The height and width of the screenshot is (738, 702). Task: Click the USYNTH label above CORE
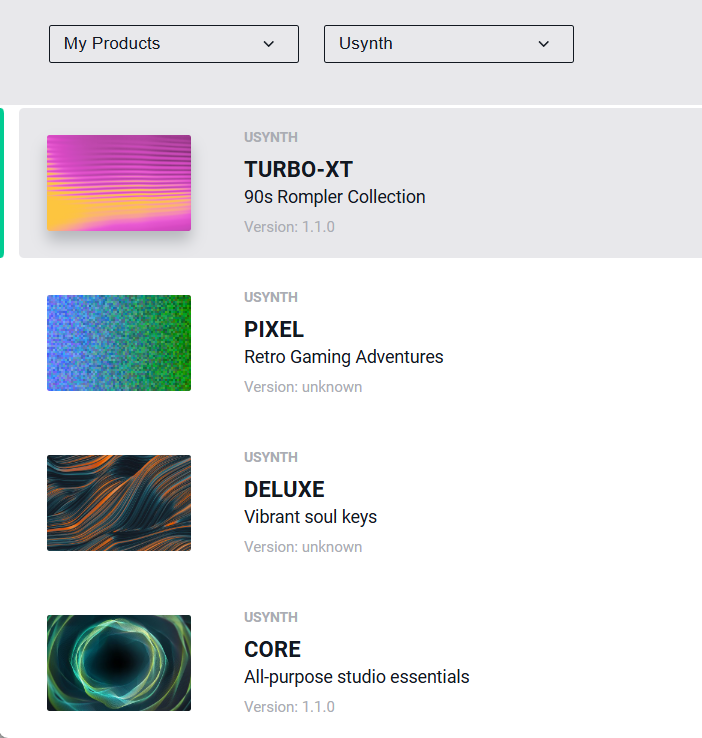pos(271,618)
